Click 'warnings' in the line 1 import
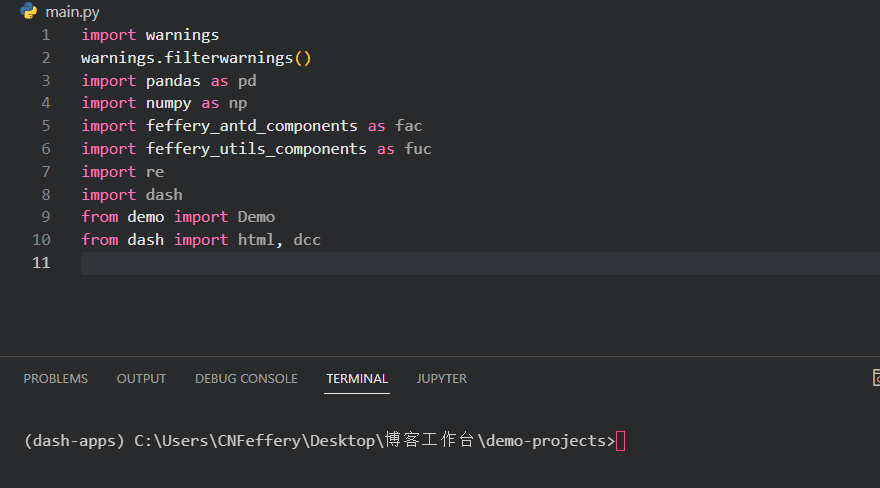Viewport: 880px width, 488px height. (182, 35)
